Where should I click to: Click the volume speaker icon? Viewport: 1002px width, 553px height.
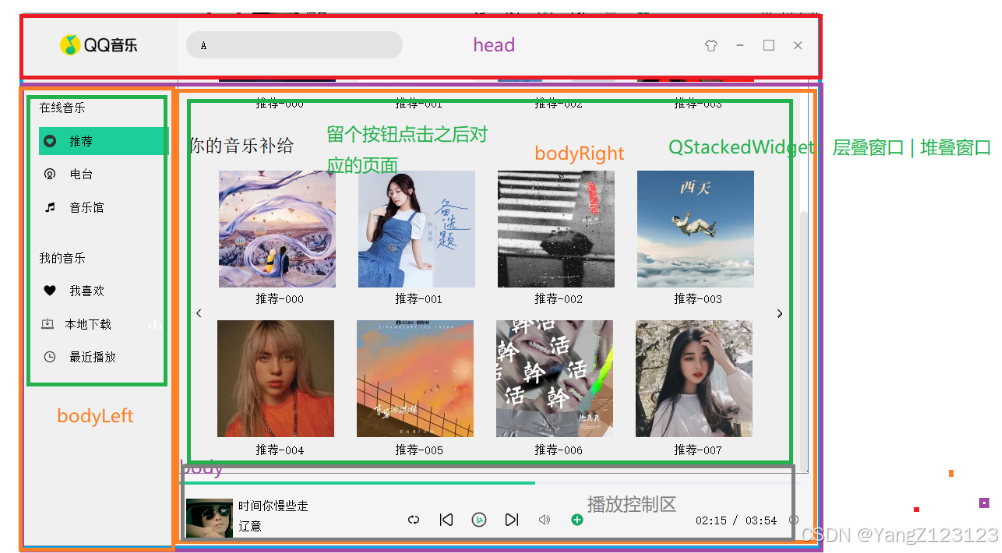tap(544, 520)
